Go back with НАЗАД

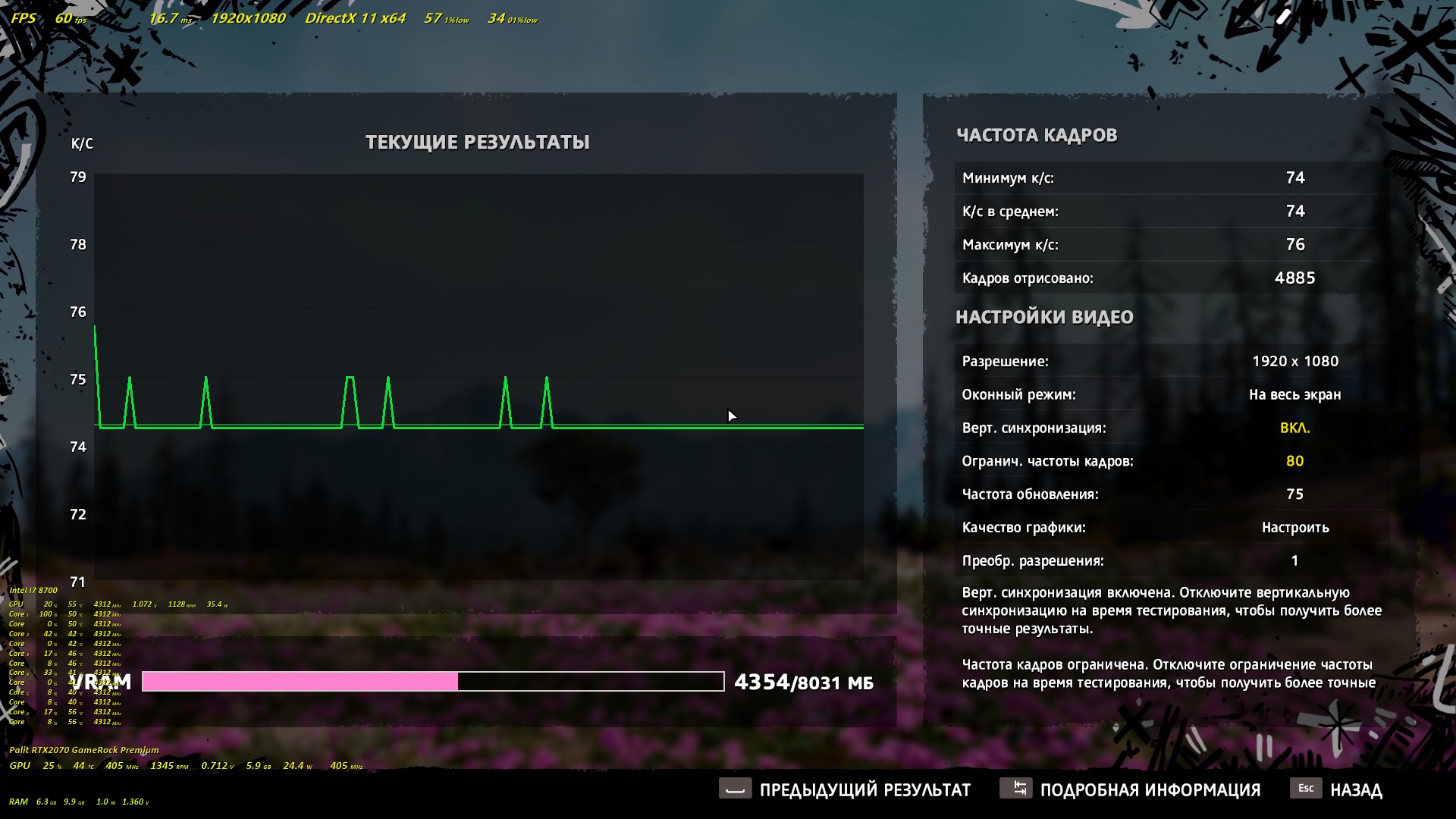(x=1356, y=790)
